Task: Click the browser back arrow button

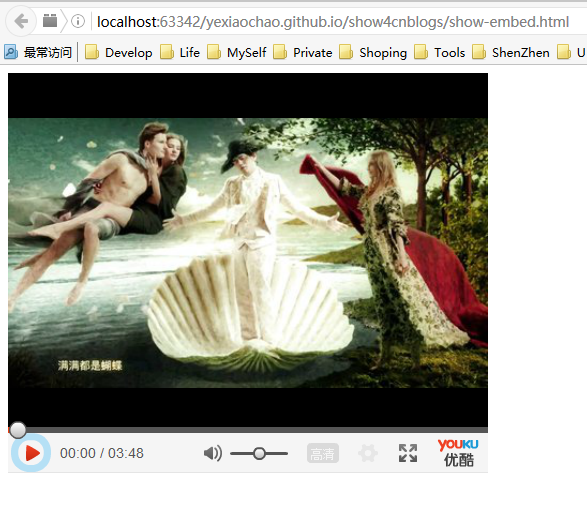Action: (x=21, y=21)
